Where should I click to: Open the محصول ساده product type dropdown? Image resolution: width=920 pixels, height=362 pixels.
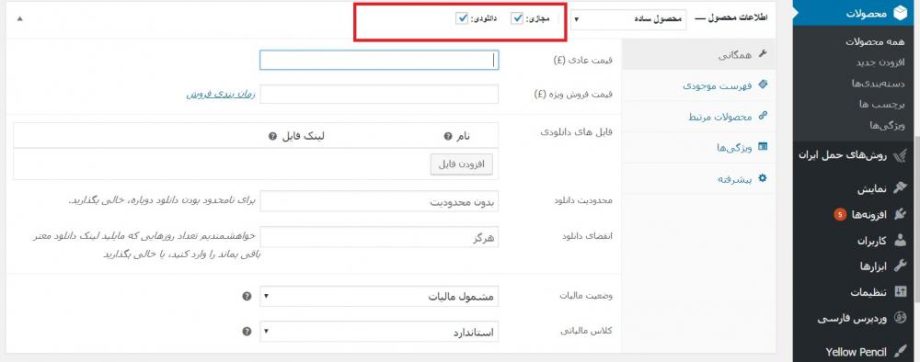point(628,19)
